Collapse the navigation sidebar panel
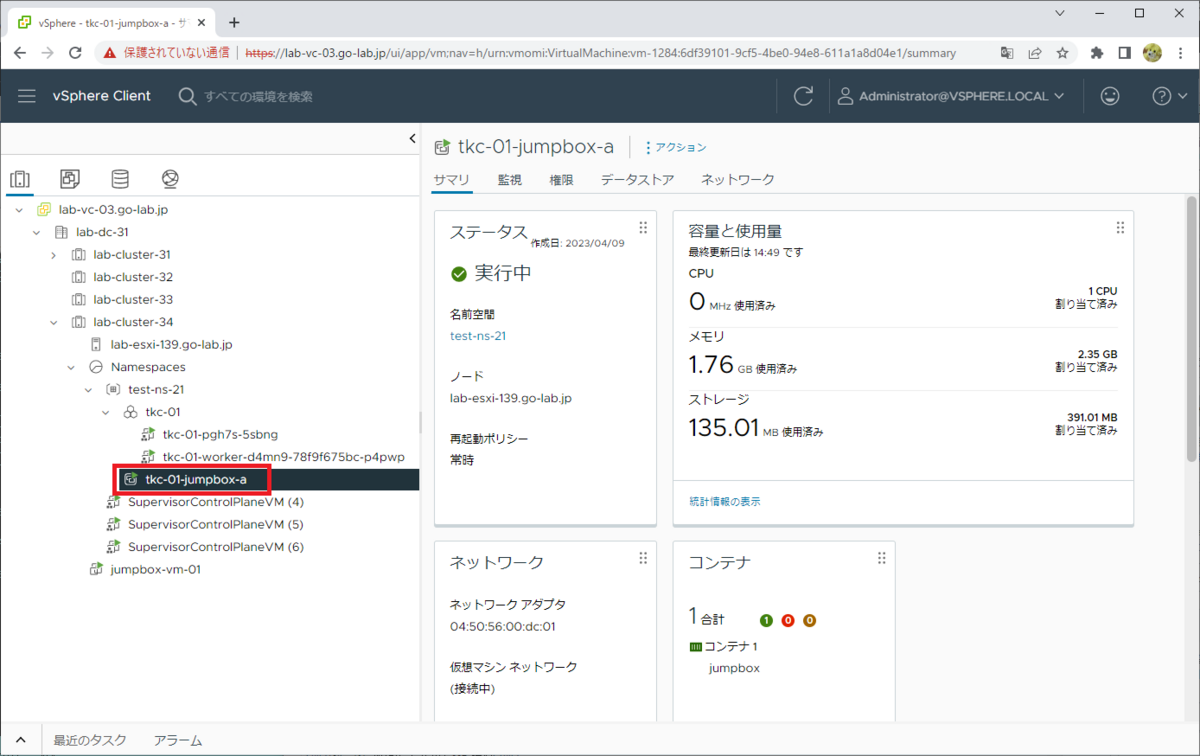The image size is (1200, 756). (x=412, y=139)
